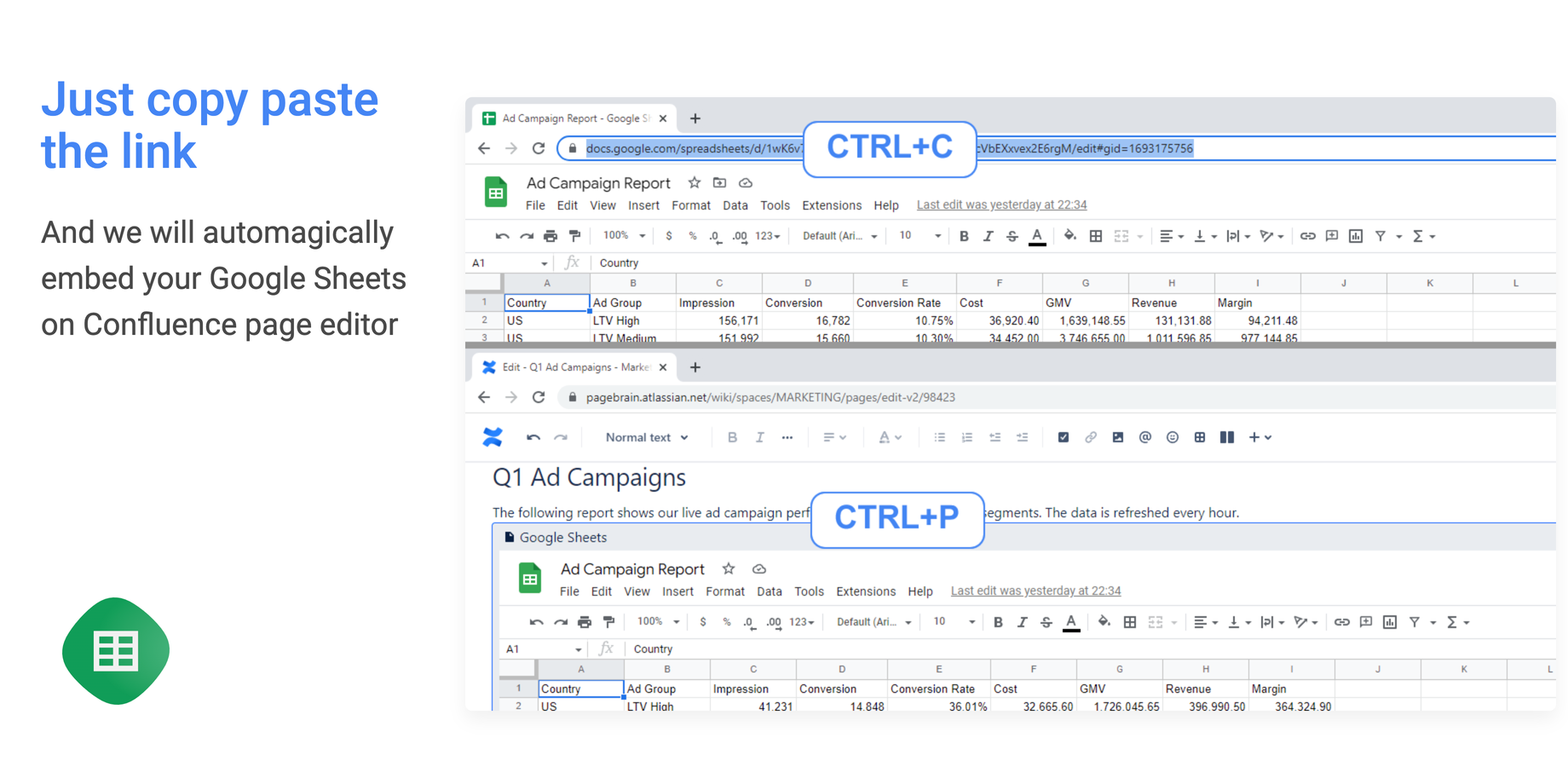The width and height of the screenshot is (1568, 767).
Task: Click Last edit link in top Sheets window
Action: click(1001, 205)
